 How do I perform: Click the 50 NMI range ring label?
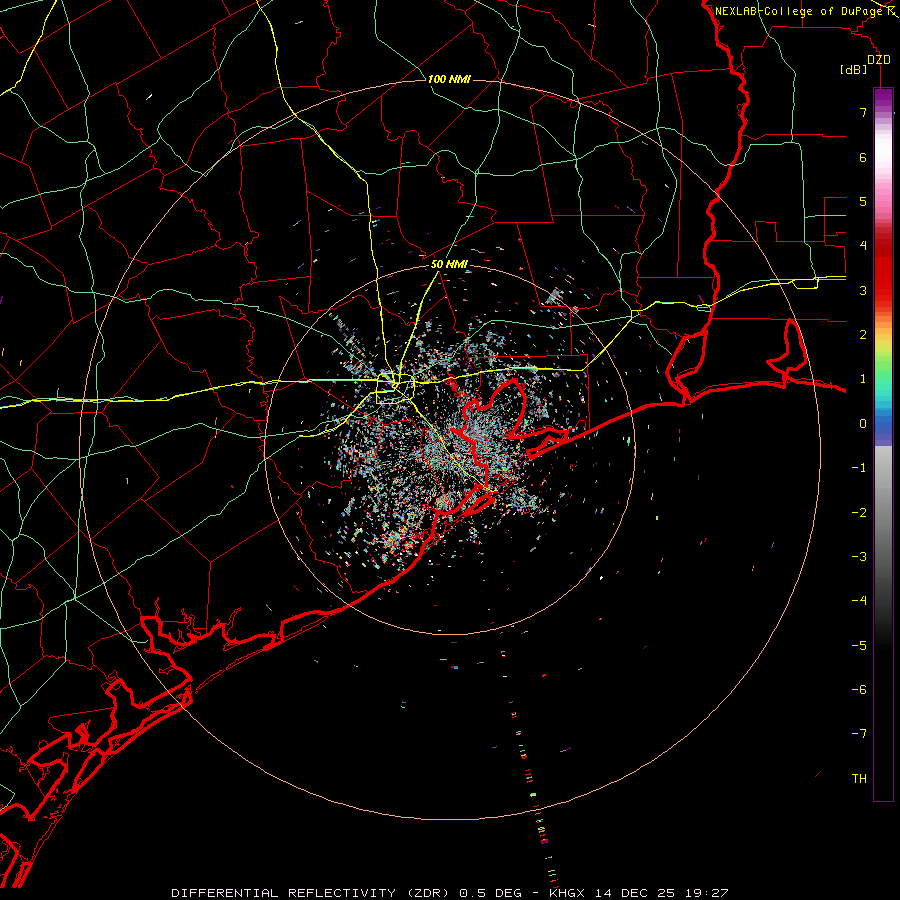(449, 265)
